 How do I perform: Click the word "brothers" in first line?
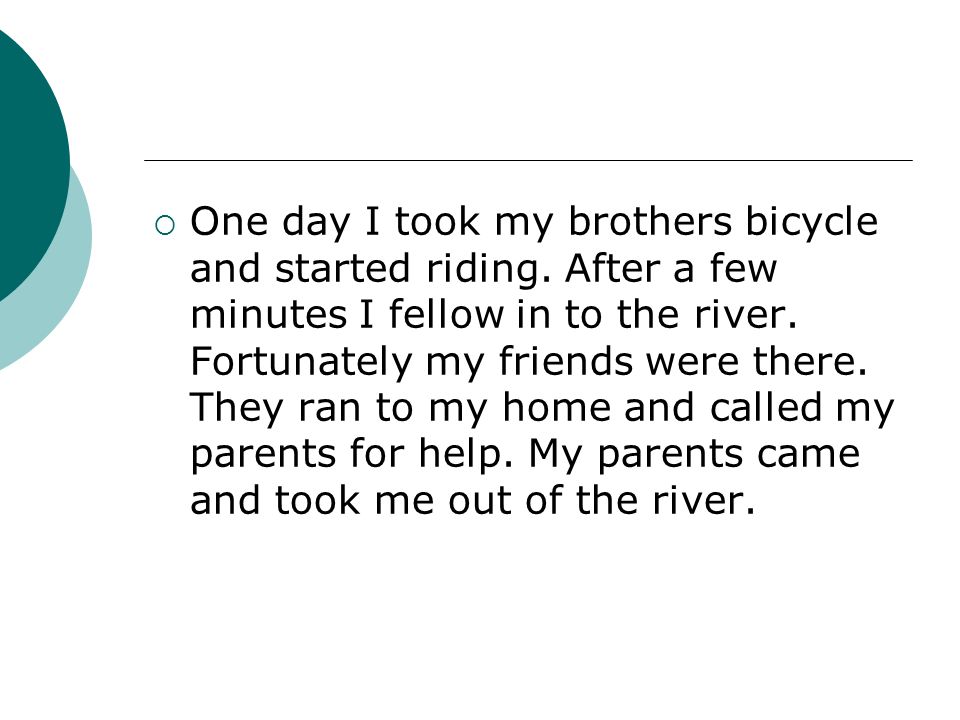click(x=650, y=221)
